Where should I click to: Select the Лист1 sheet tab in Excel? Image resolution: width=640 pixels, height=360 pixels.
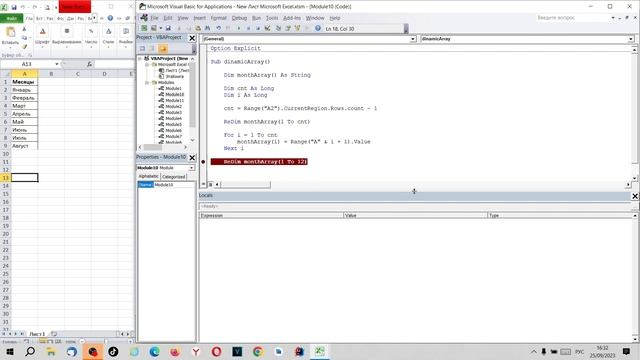[x=38, y=334]
